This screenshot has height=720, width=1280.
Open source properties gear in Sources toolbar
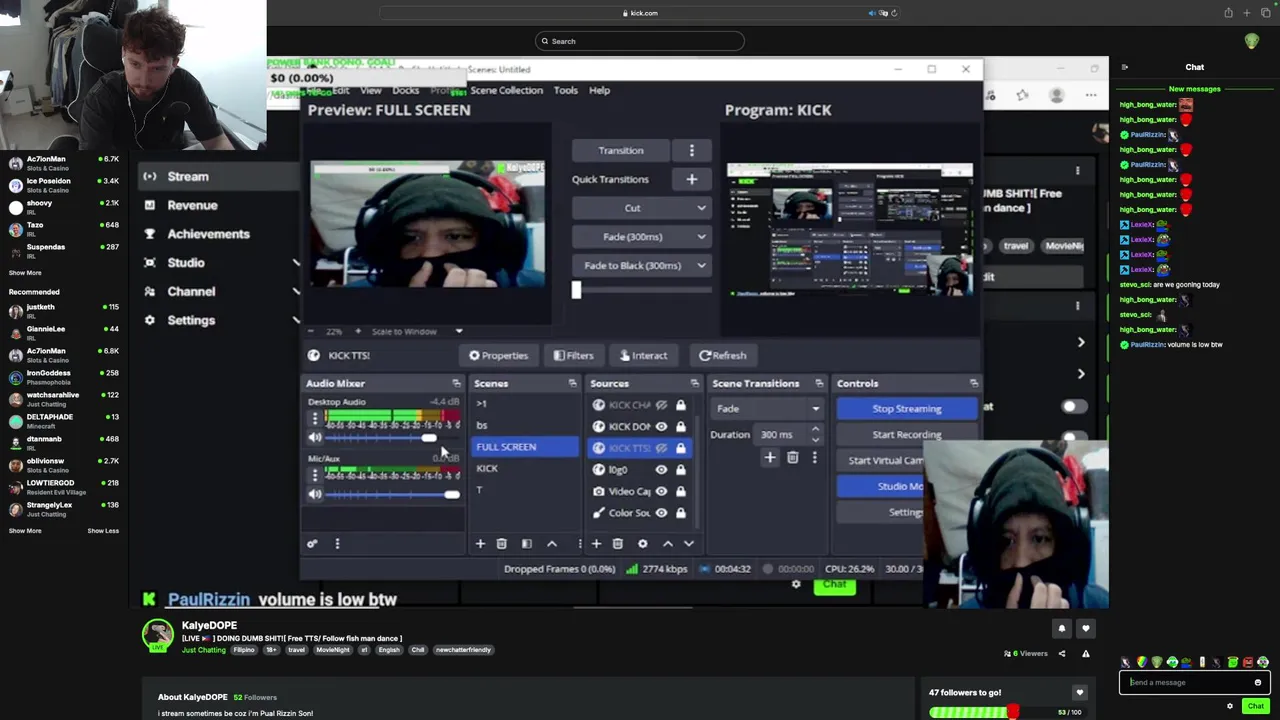643,543
